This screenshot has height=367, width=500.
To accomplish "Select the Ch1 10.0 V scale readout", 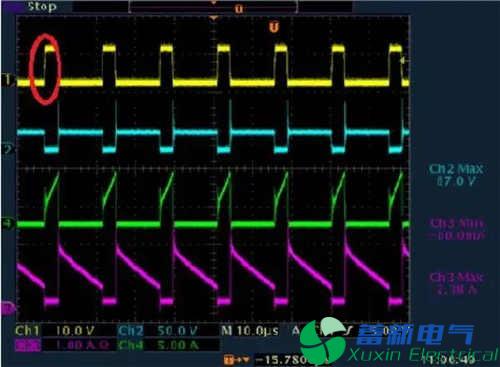I will (55, 331).
